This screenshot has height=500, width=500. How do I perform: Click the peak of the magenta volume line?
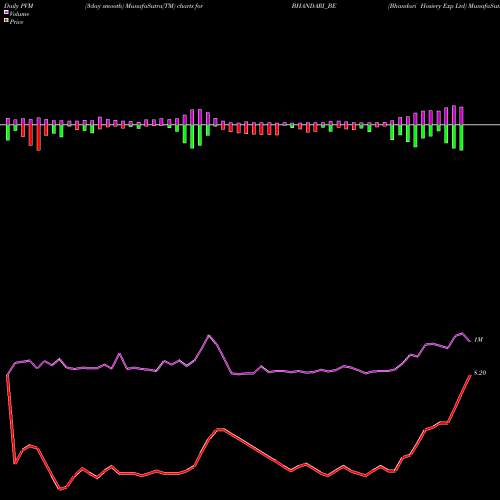pyautogui.click(x=462, y=333)
